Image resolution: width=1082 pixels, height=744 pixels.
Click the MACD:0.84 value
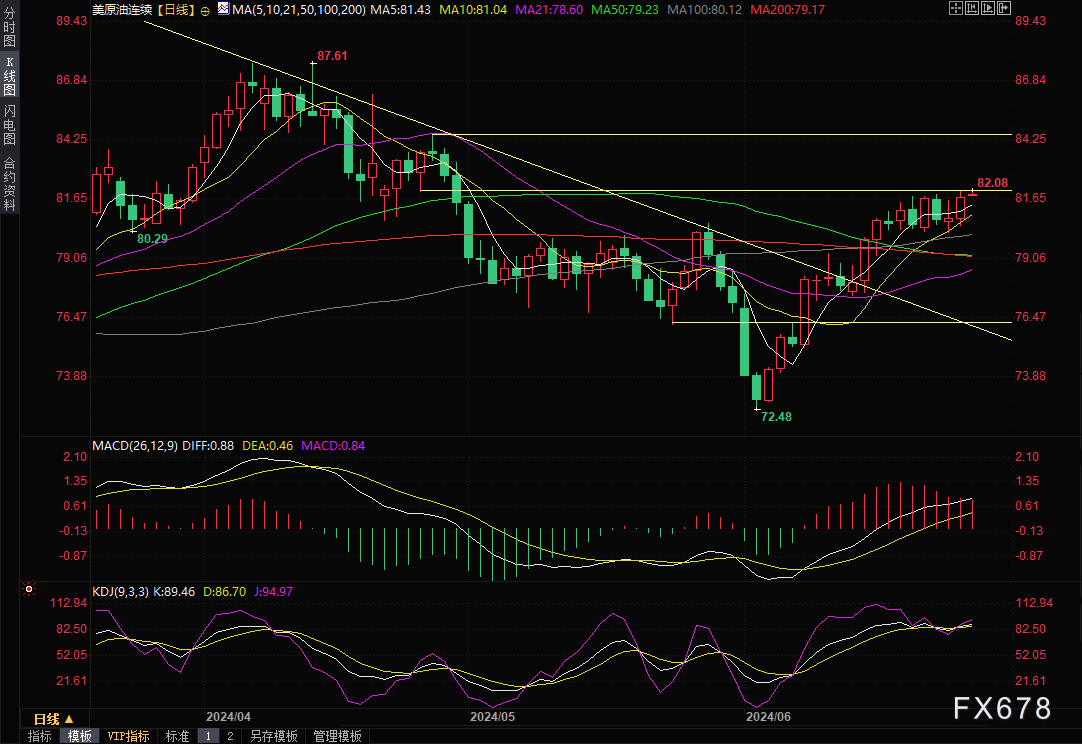[333, 446]
